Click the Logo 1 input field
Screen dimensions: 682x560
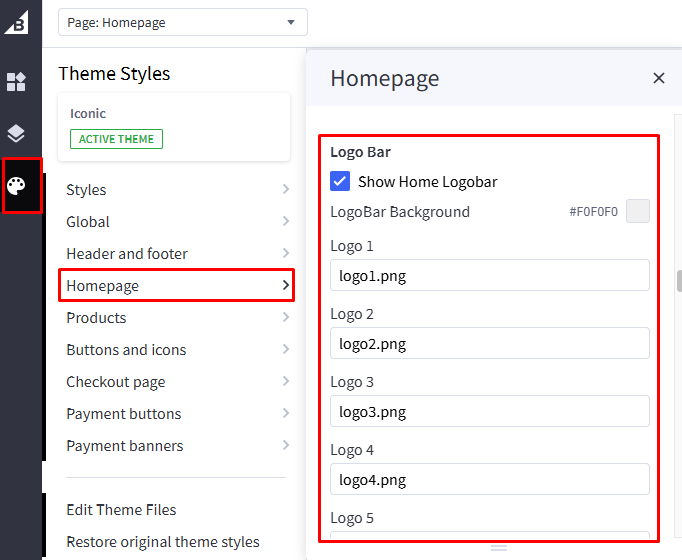(489, 276)
